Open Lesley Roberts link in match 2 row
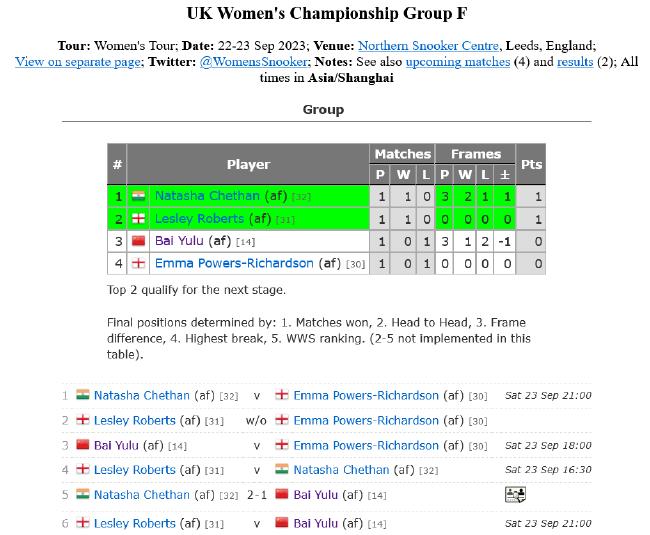This screenshot has height=535, width=650. coord(135,421)
